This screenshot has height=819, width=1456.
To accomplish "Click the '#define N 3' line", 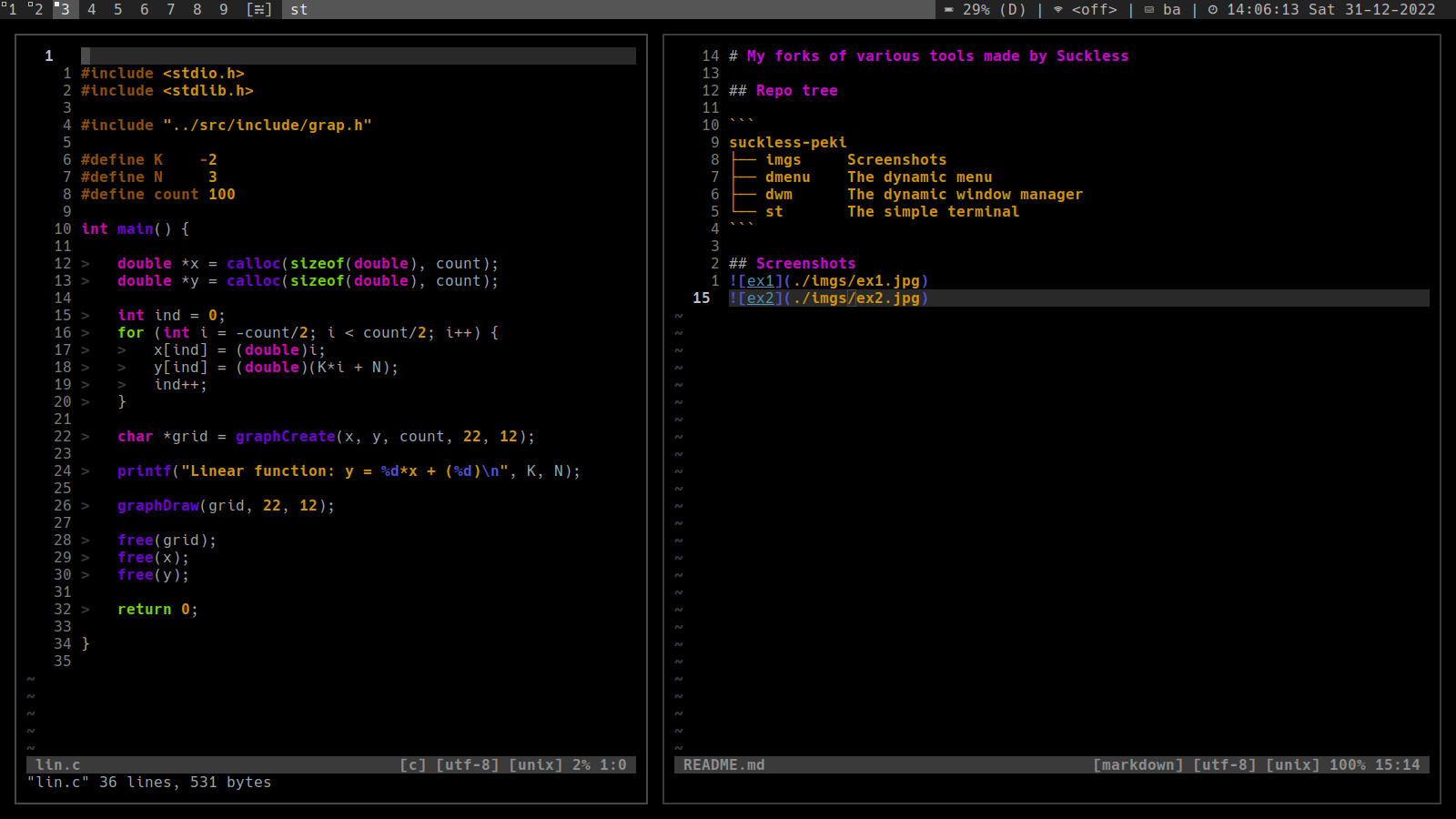I will coord(149,177).
